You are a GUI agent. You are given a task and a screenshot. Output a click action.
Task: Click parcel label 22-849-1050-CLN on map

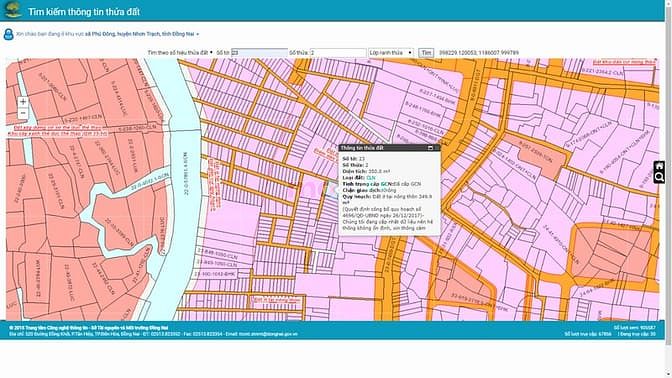tap(216, 263)
